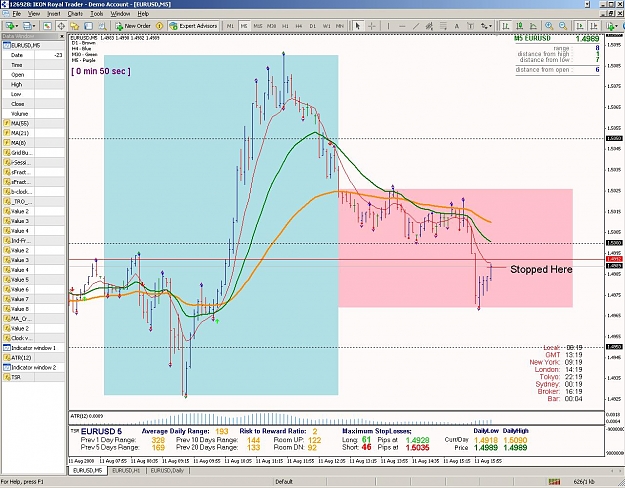The height and width of the screenshot is (488, 625).
Task: Switch chart to H4 timeframe
Action: pos(299,26)
